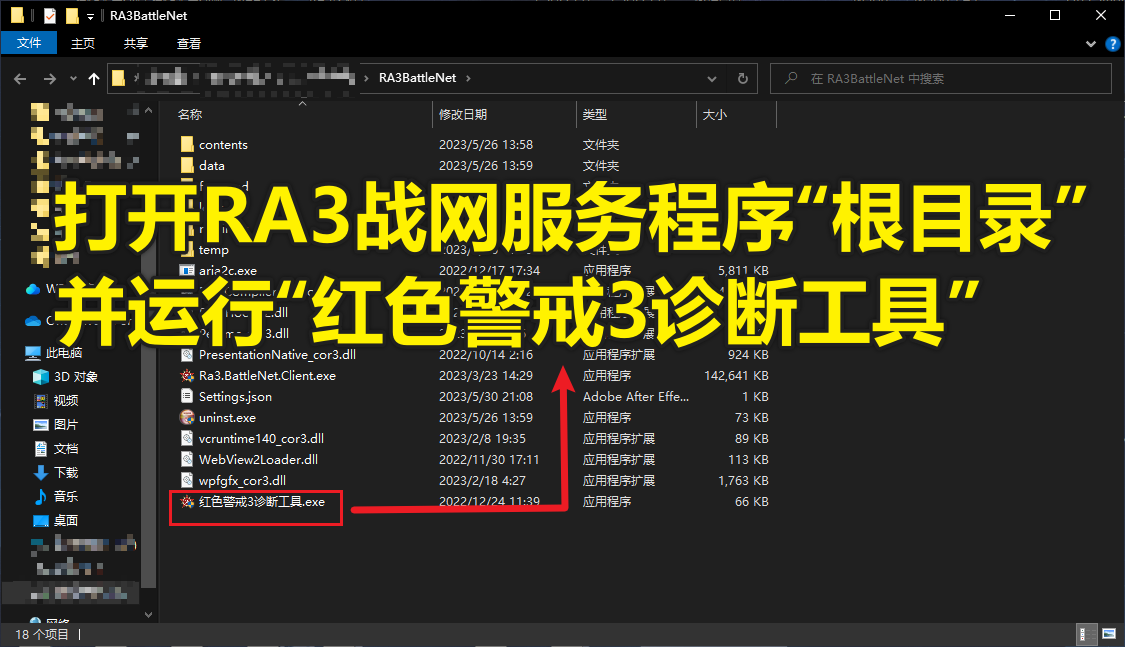Open the 查看 ribbon tab

189,43
